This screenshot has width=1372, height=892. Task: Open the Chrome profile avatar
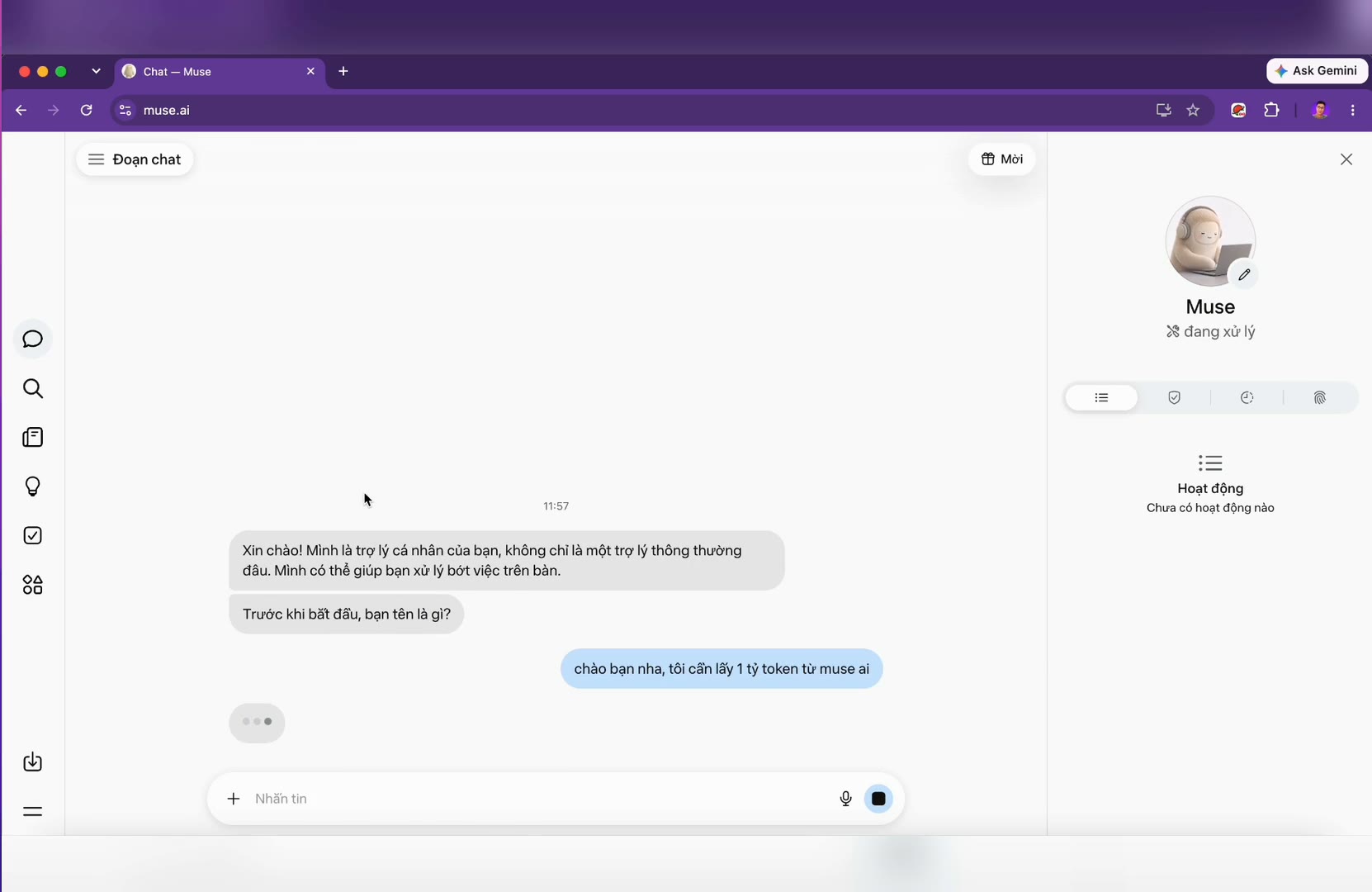(x=1320, y=110)
